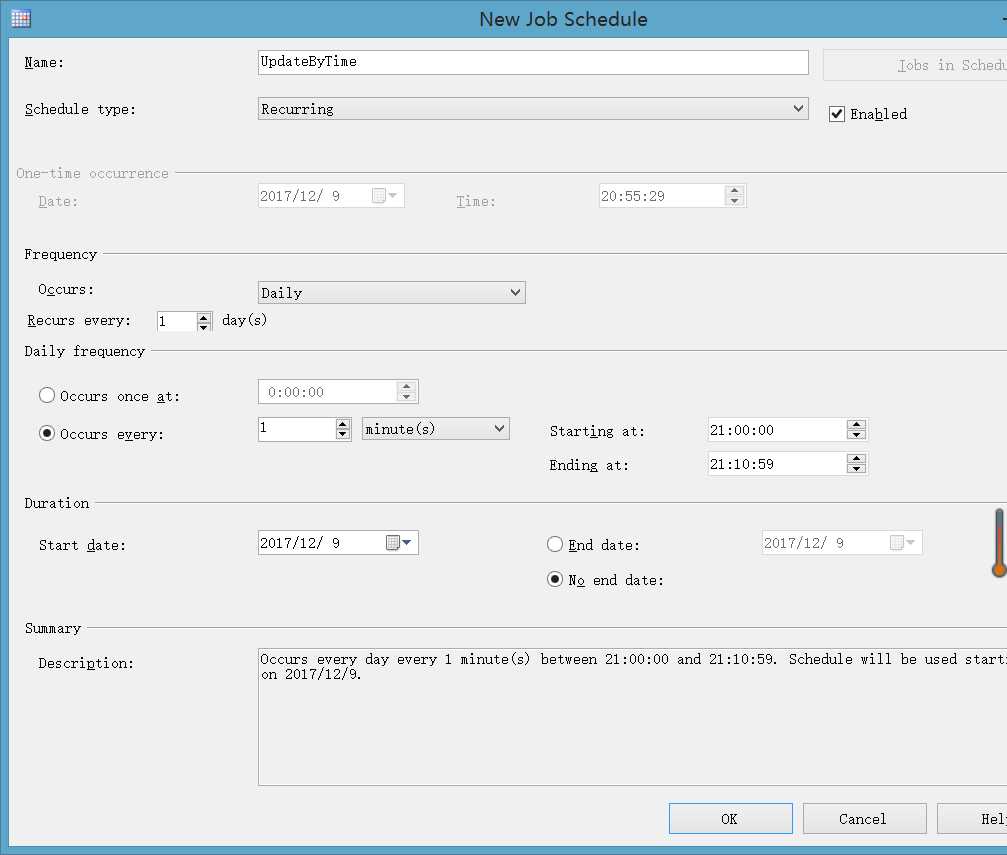The width and height of the screenshot is (1007, 855).
Task: Increase the Starting at time
Action: [856, 425]
